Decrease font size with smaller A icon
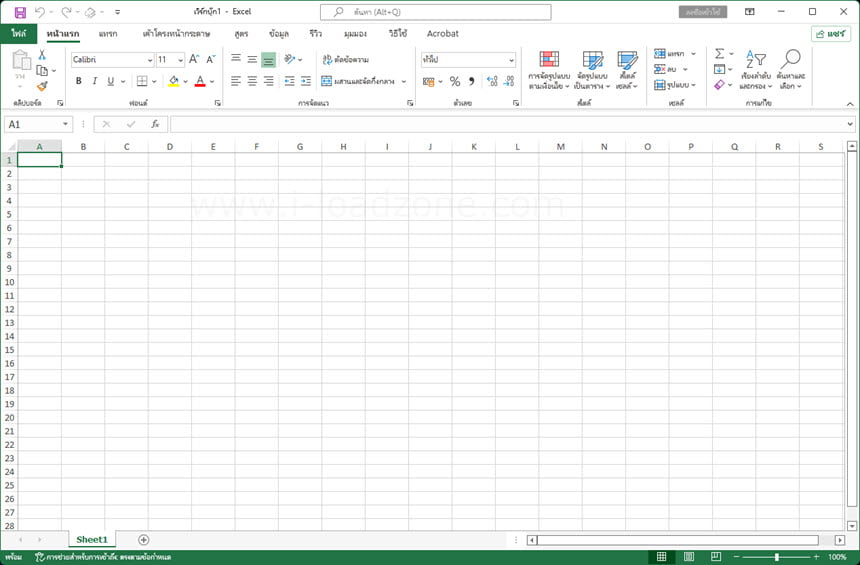This screenshot has width=860, height=565. pyautogui.click(x=211, y=59)
